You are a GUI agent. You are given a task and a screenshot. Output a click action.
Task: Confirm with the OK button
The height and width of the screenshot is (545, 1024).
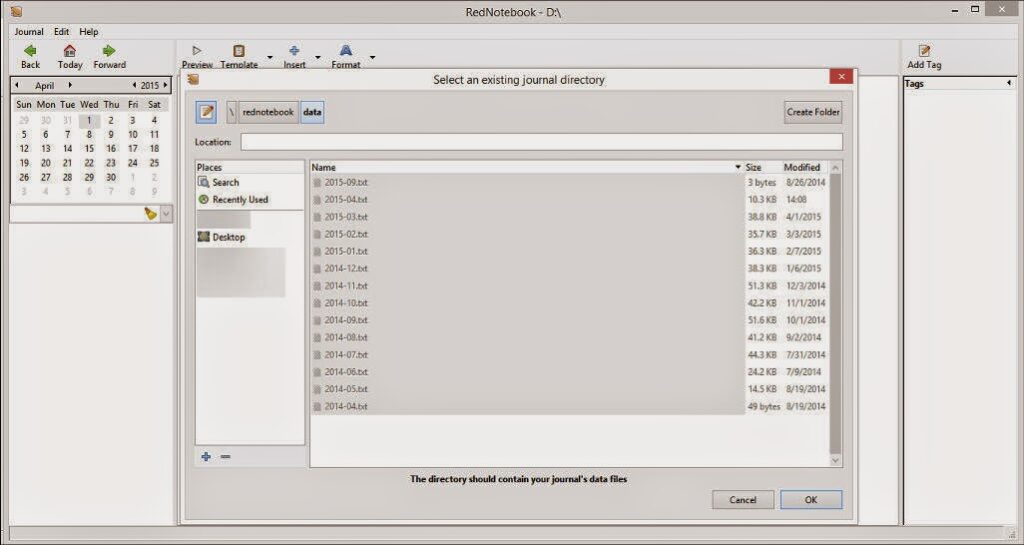pyautogui.click(x=811, y=499)
